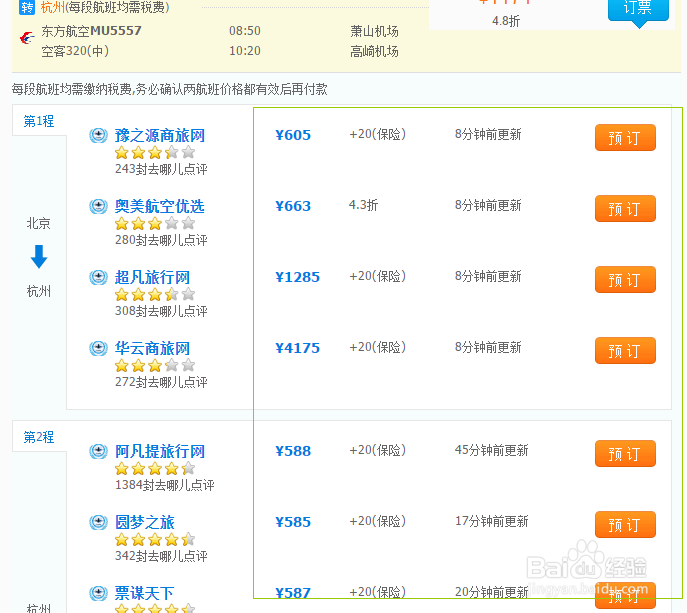The width and height of the screenshot is (687, 613).
Task: Click the 萧山机场 departure airport
Action: 374,31
